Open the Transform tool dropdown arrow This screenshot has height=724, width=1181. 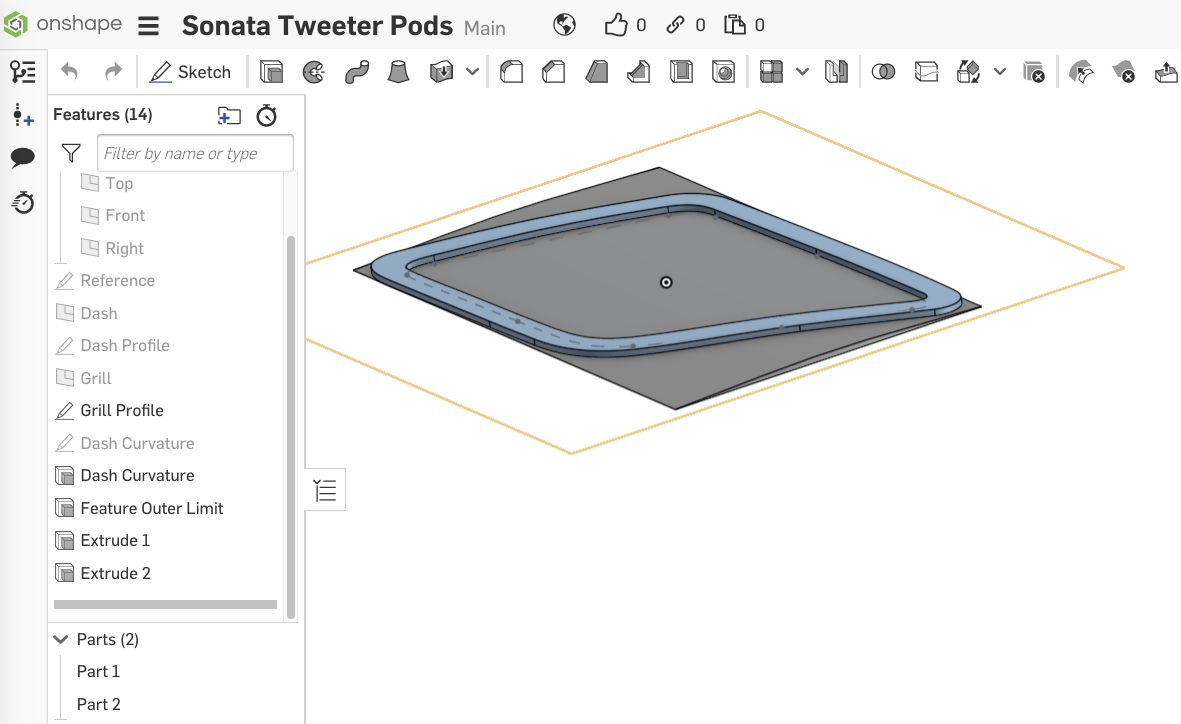(x=999, y=72)
